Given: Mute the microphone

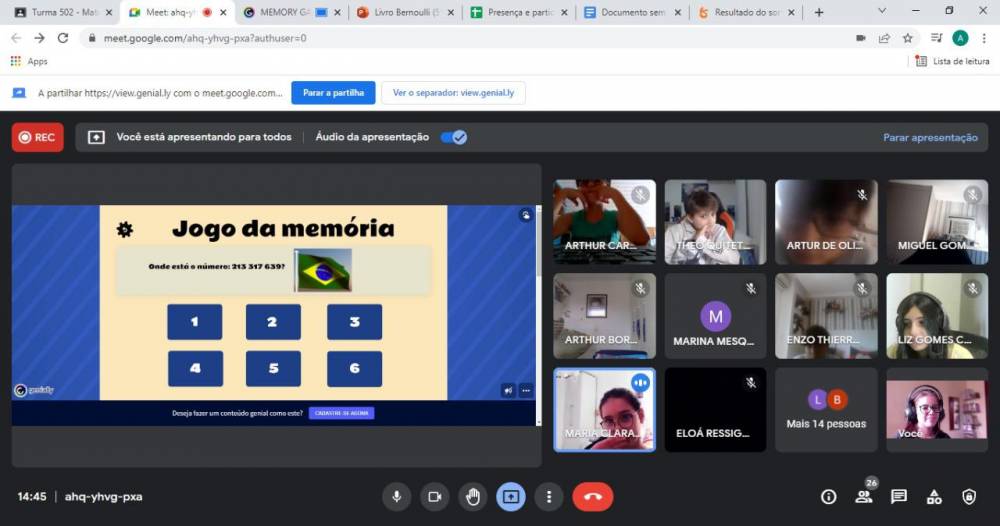Looking at the screenshot, I should coord(397,496).
